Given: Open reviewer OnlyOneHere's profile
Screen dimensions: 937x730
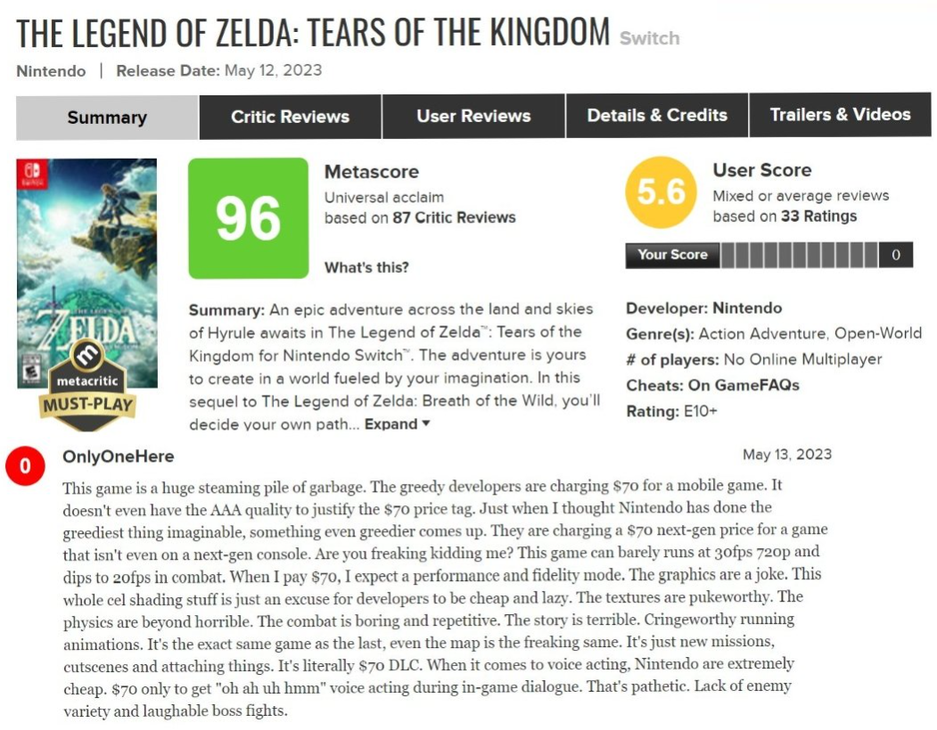Looking at the screenshot, I should 118,457.
